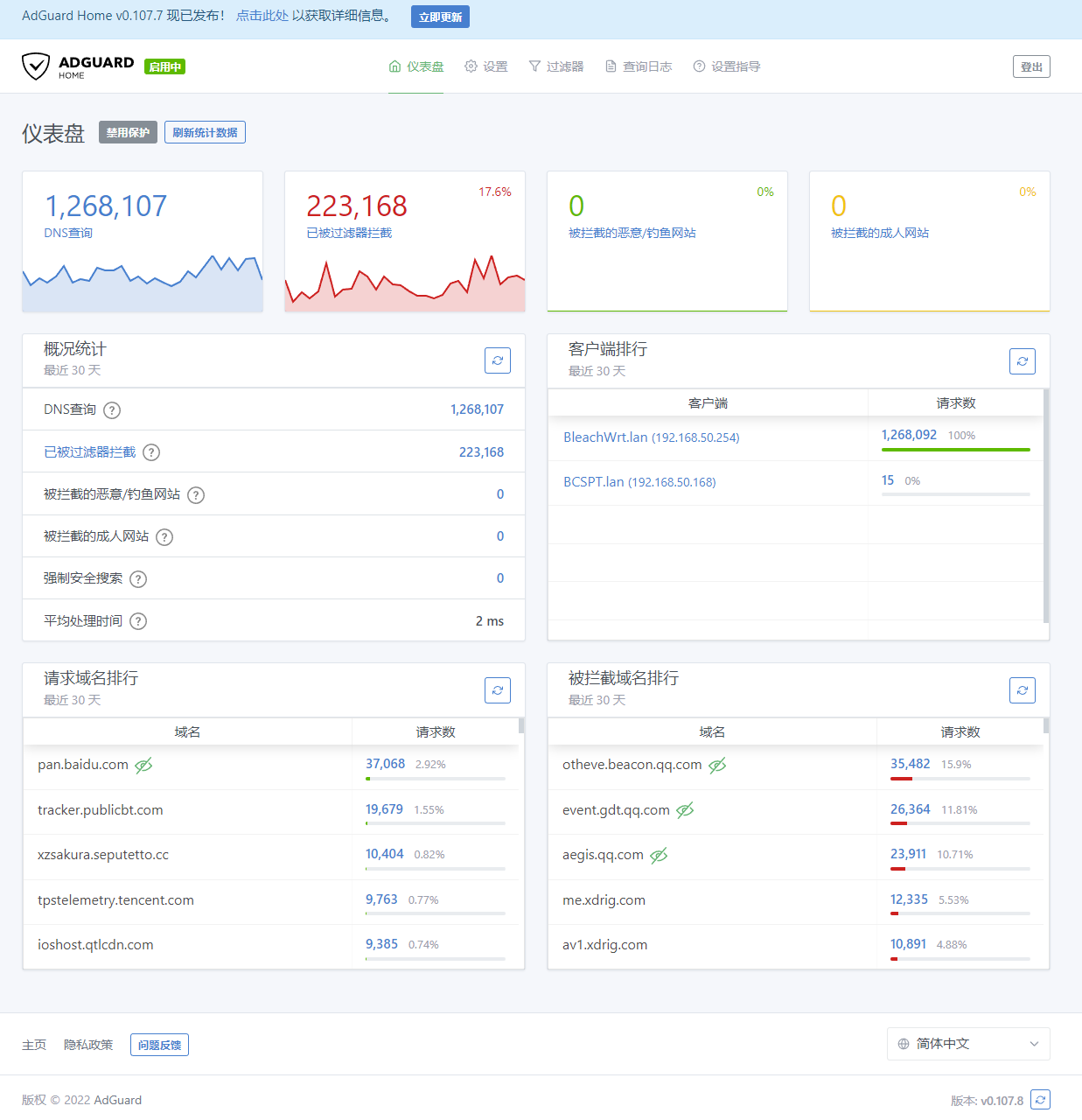Click 26,364 count for event.gdt.qq.com
Image resolution: width=1082 pixels, height=1120 pixels.
tap(911, 809)
